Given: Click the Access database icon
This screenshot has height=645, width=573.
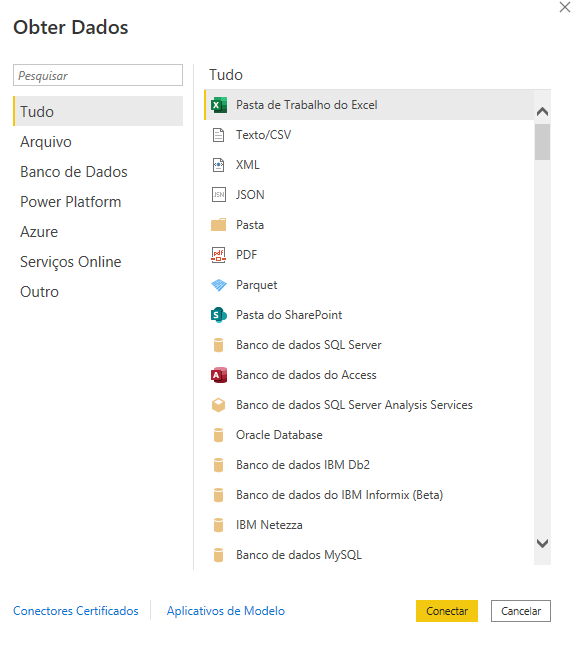Looking at the screenshot, I should (218, 375).
